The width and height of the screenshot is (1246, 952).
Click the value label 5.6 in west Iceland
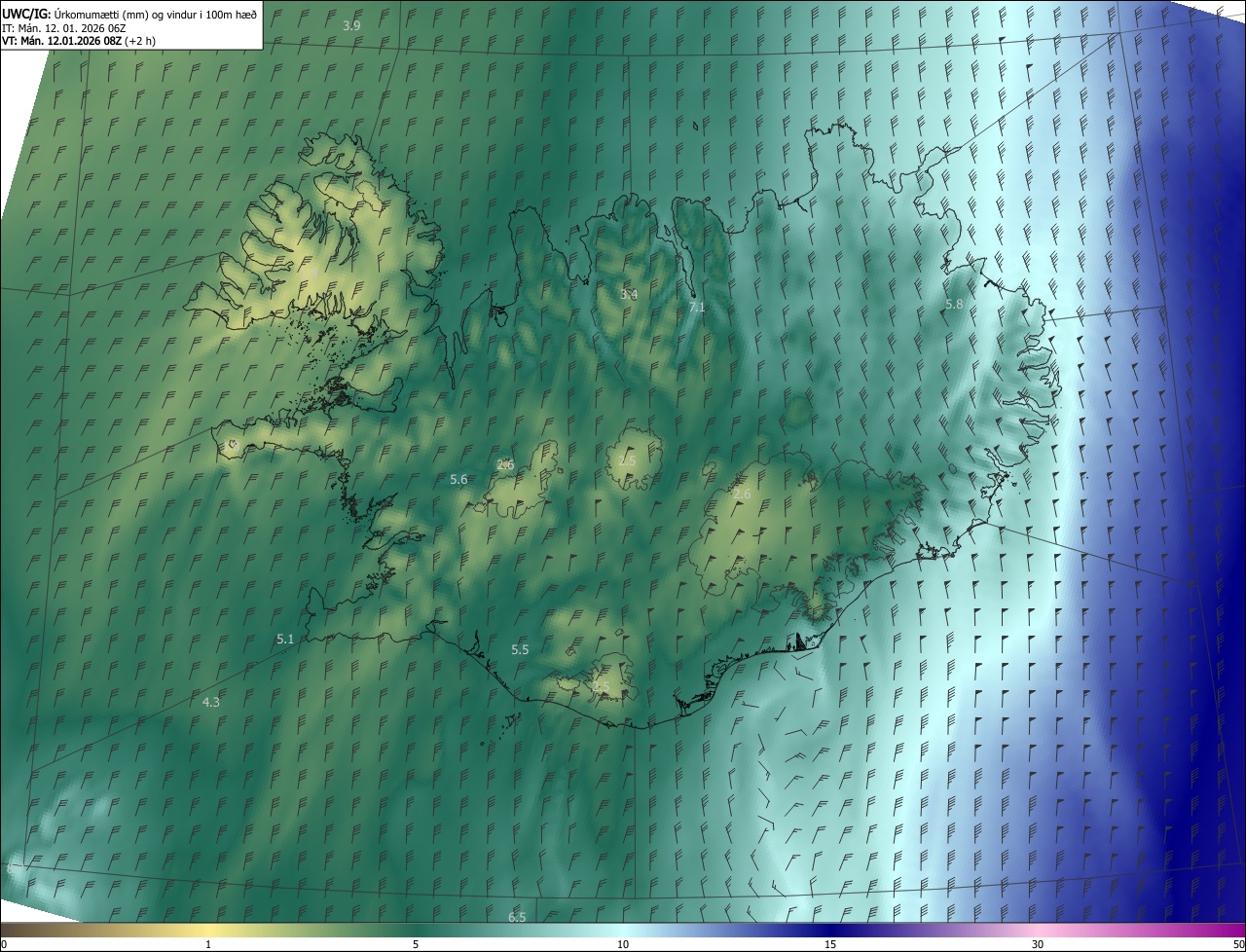(458, 480)
